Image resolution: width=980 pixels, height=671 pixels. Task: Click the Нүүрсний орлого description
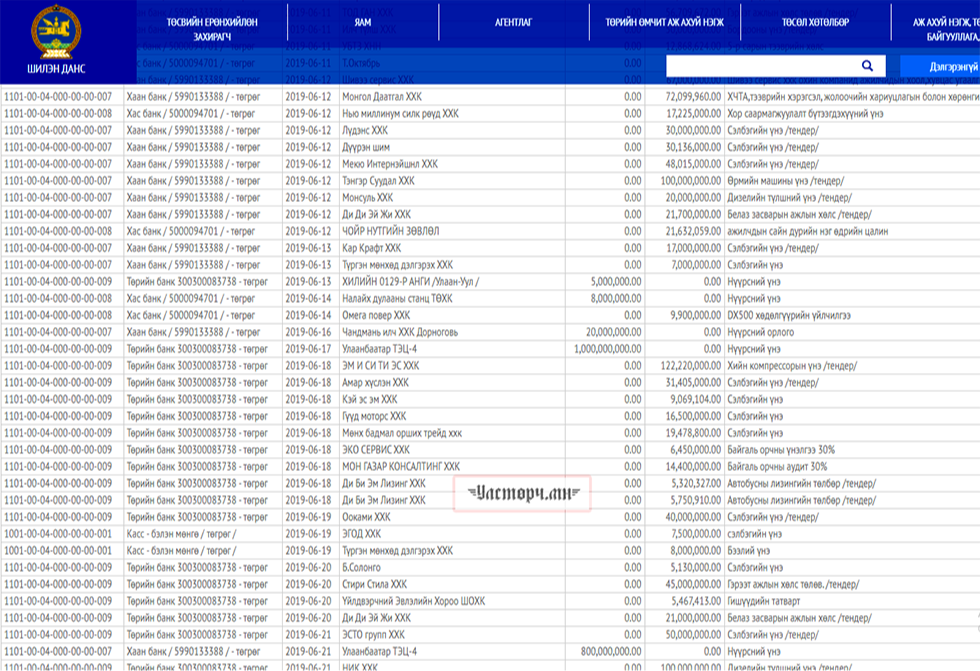[x=761, y=332]
